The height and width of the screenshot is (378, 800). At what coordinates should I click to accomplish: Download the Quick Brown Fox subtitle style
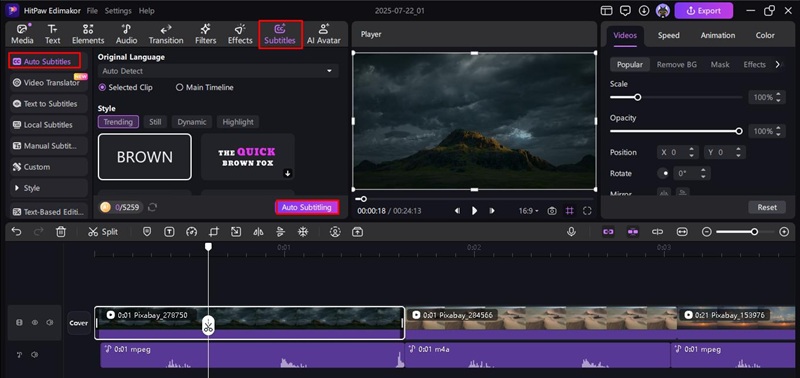tap(288, 173)
